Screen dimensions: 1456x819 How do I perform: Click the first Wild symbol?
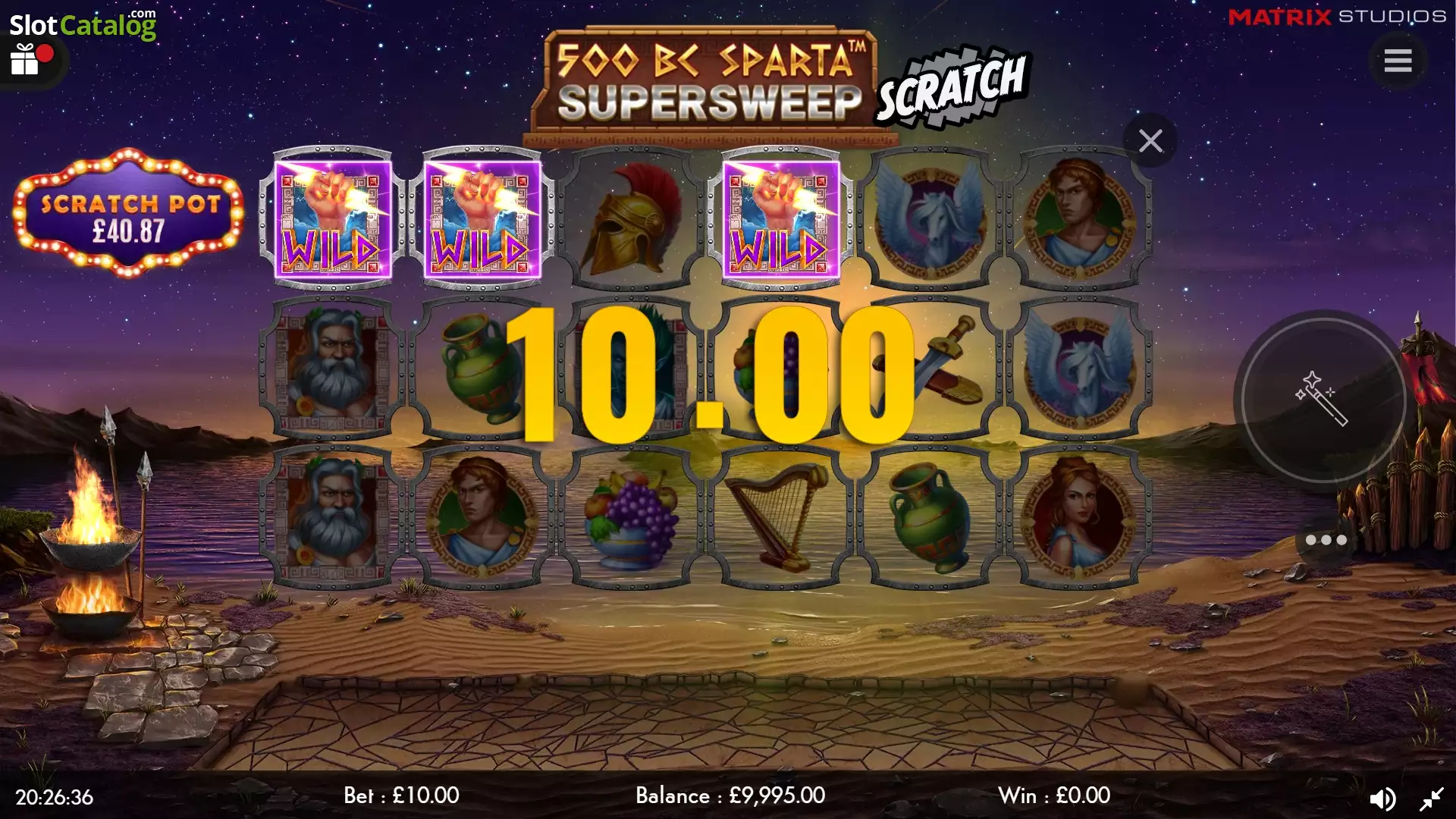click(332, 219)
